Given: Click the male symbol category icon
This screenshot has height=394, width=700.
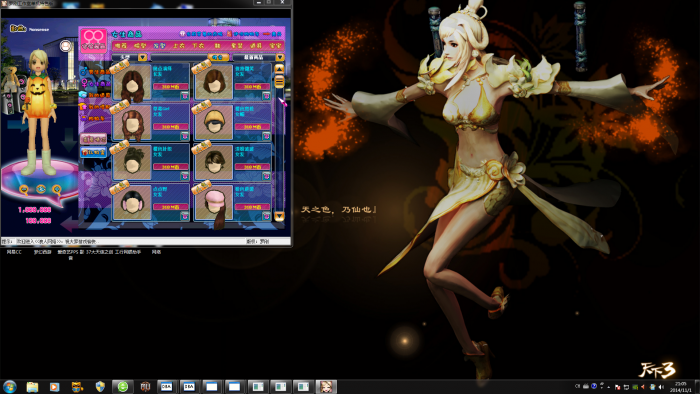Looking at the screenshot, I should point(84,71).
